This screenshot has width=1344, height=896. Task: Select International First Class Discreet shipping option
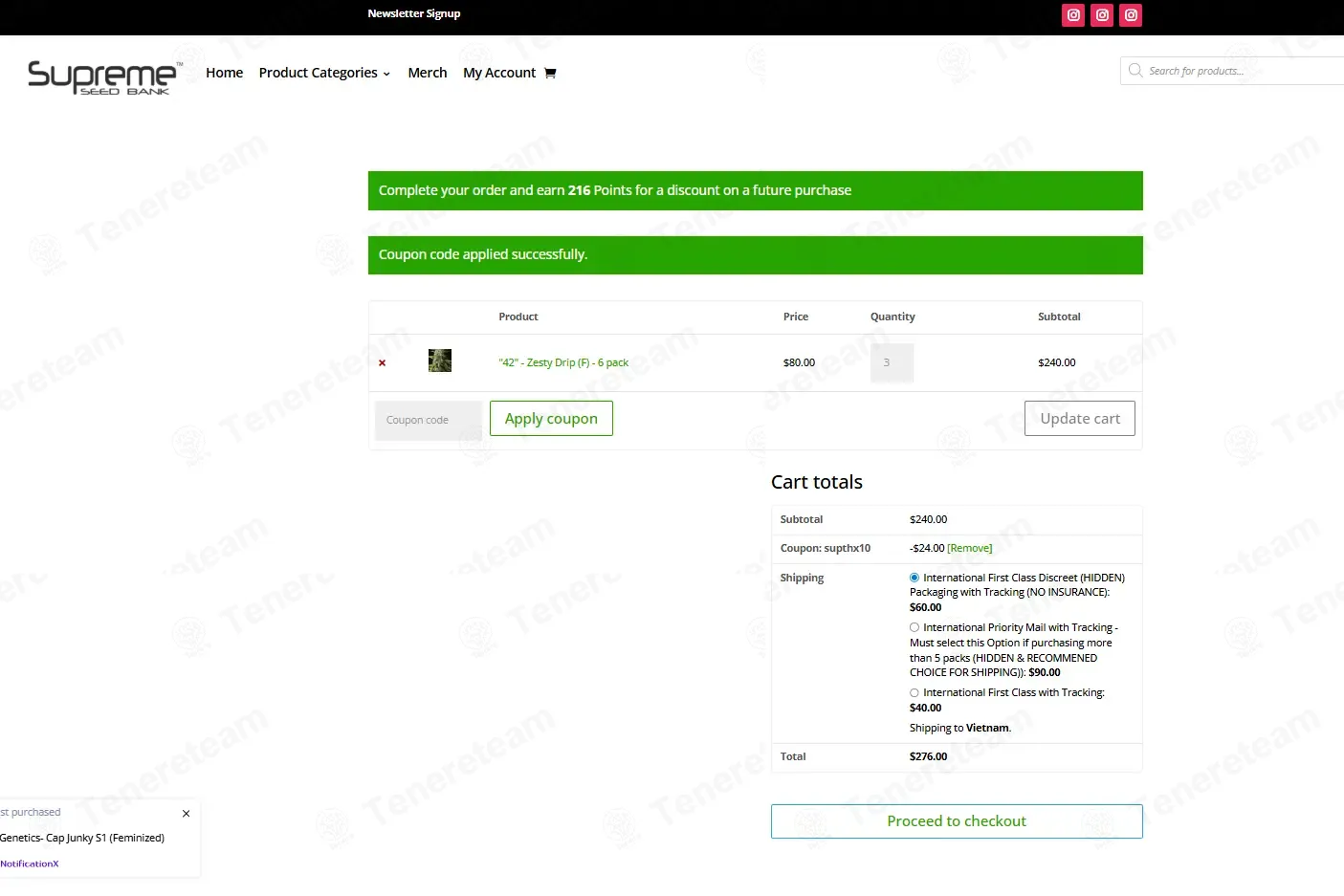point(914,578)
